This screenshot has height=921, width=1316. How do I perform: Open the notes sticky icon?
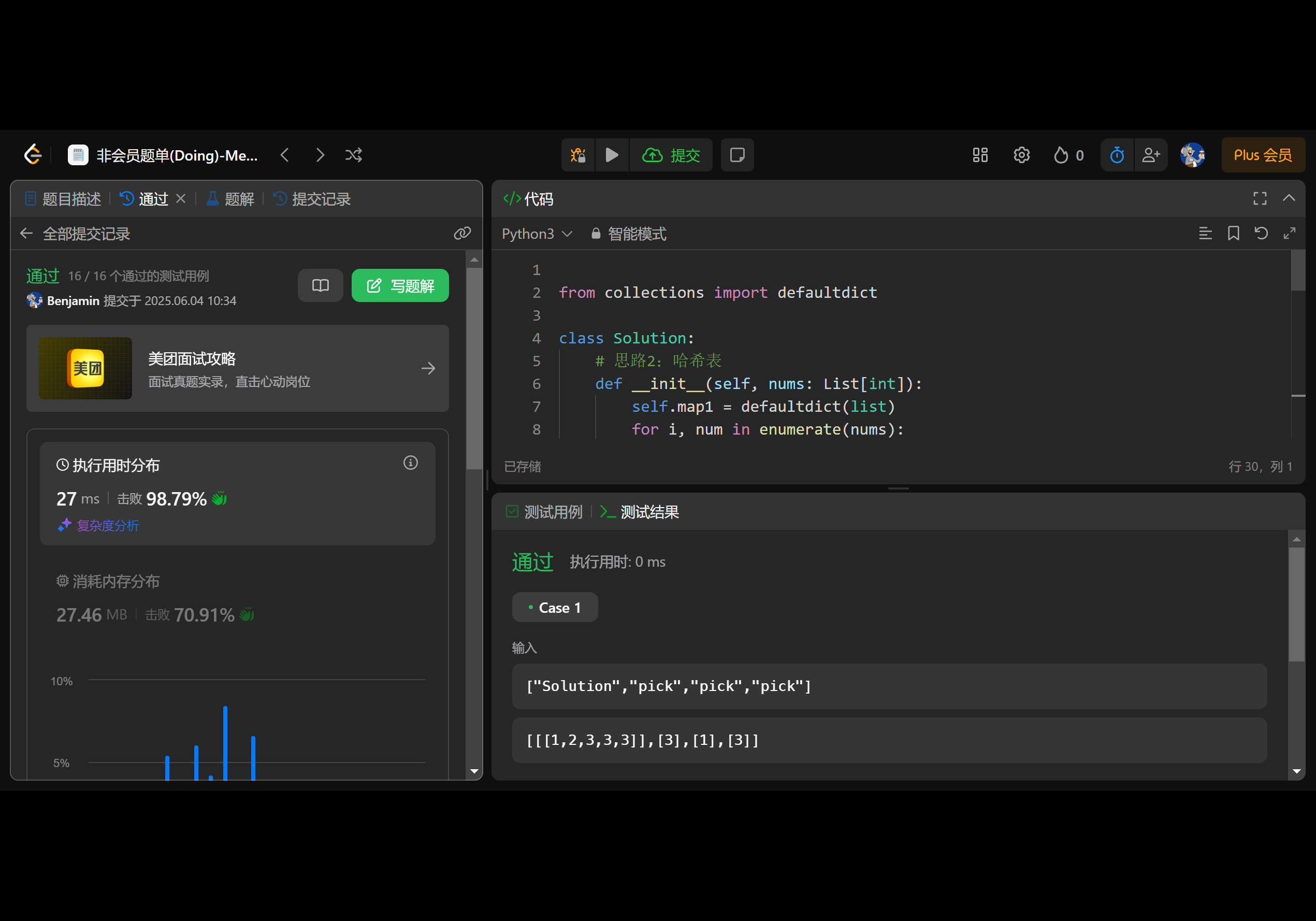tap(737, 155)
